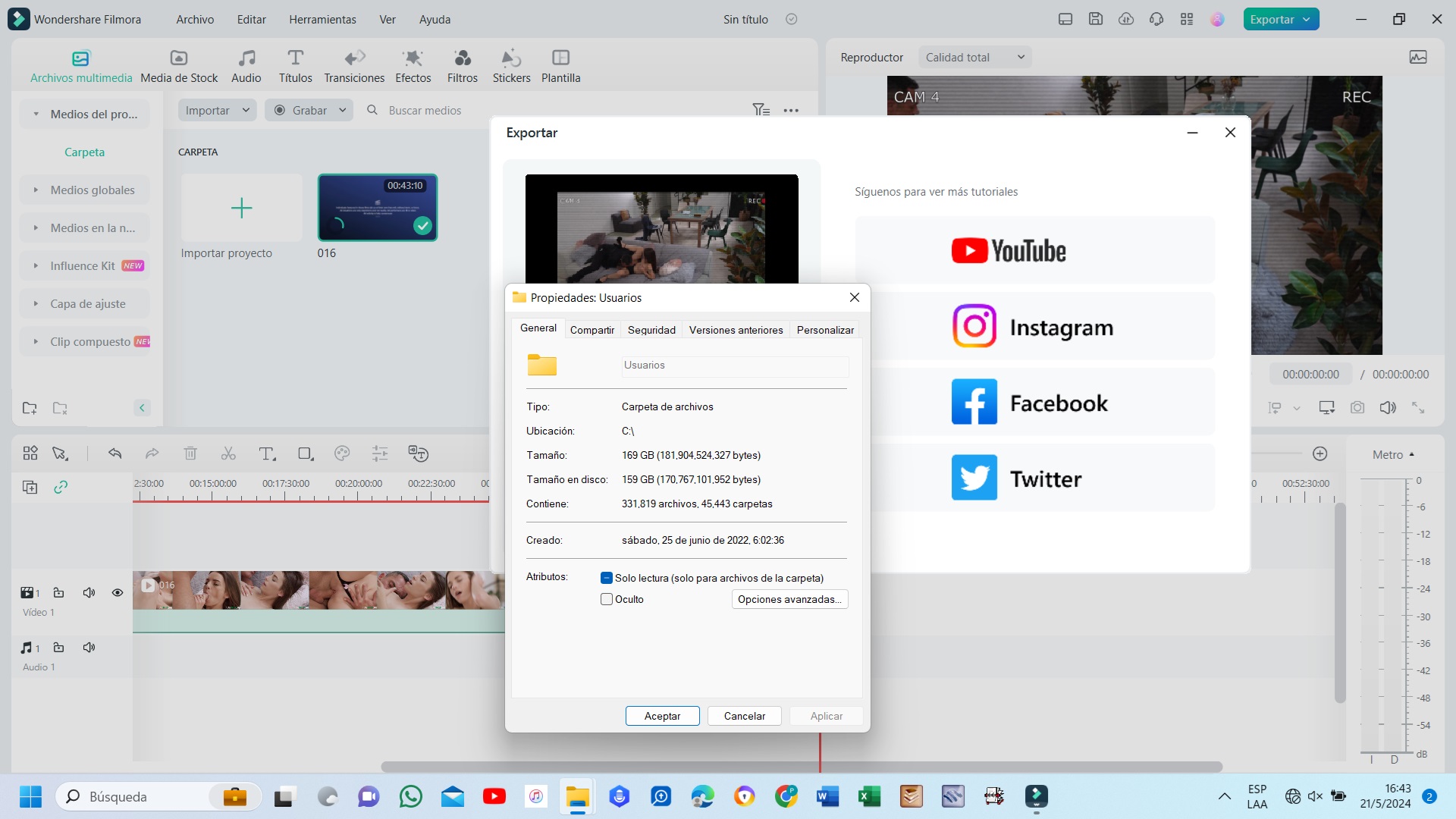The width and height of the screenshot is (1456, 819).
Task: Open the Efectos panel icon
Action: tap(413, 58)
